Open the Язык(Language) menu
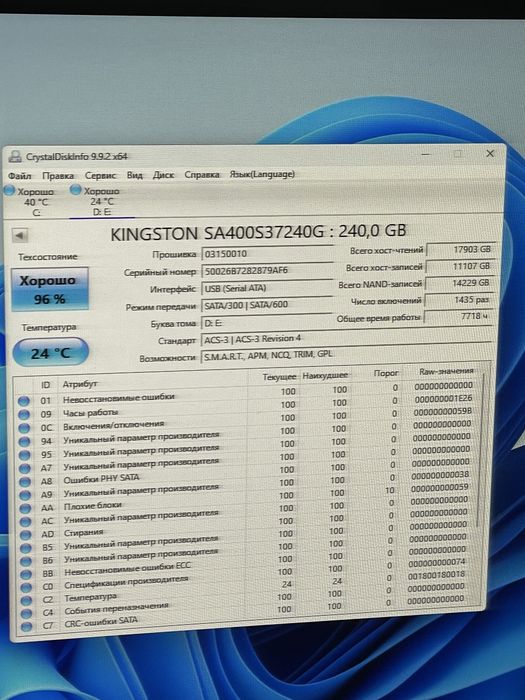The image size is (525, 700). pyautogui.click(x=262, y=174)
